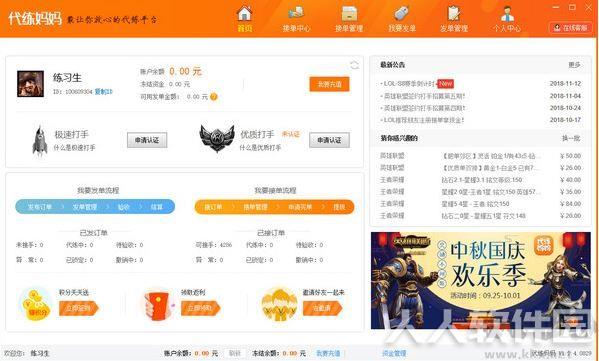Open 接单管理 drawer icon
The width and height of the screenshot is (599, 361).
[349, 14]
